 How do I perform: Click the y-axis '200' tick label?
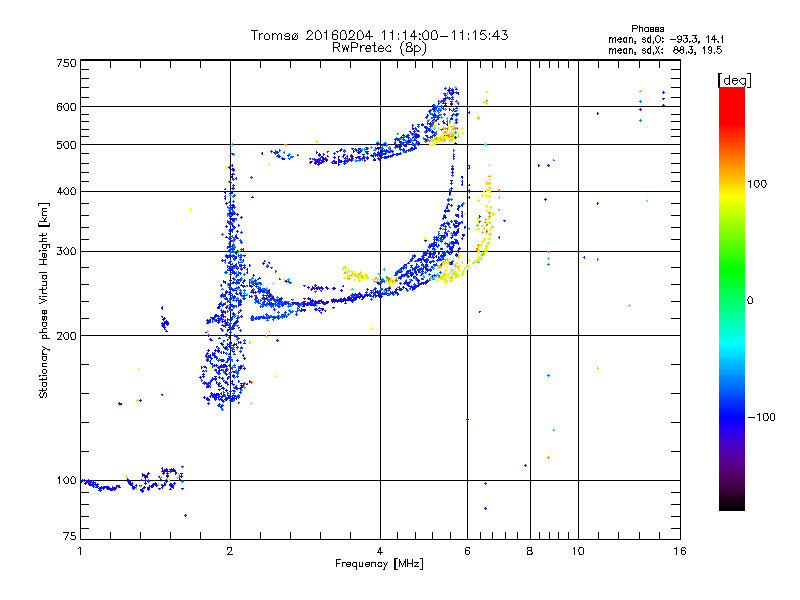[x=66, y=336]
